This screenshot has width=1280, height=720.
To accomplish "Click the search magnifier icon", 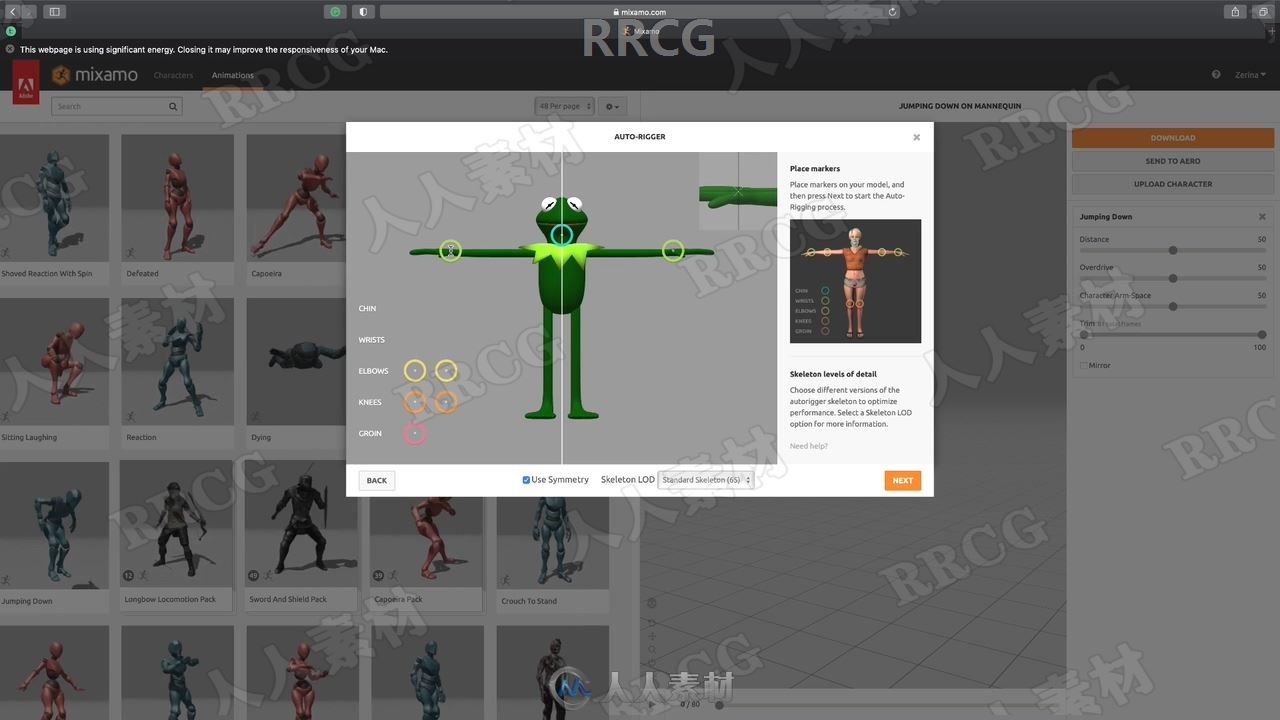I will (173, 106).
